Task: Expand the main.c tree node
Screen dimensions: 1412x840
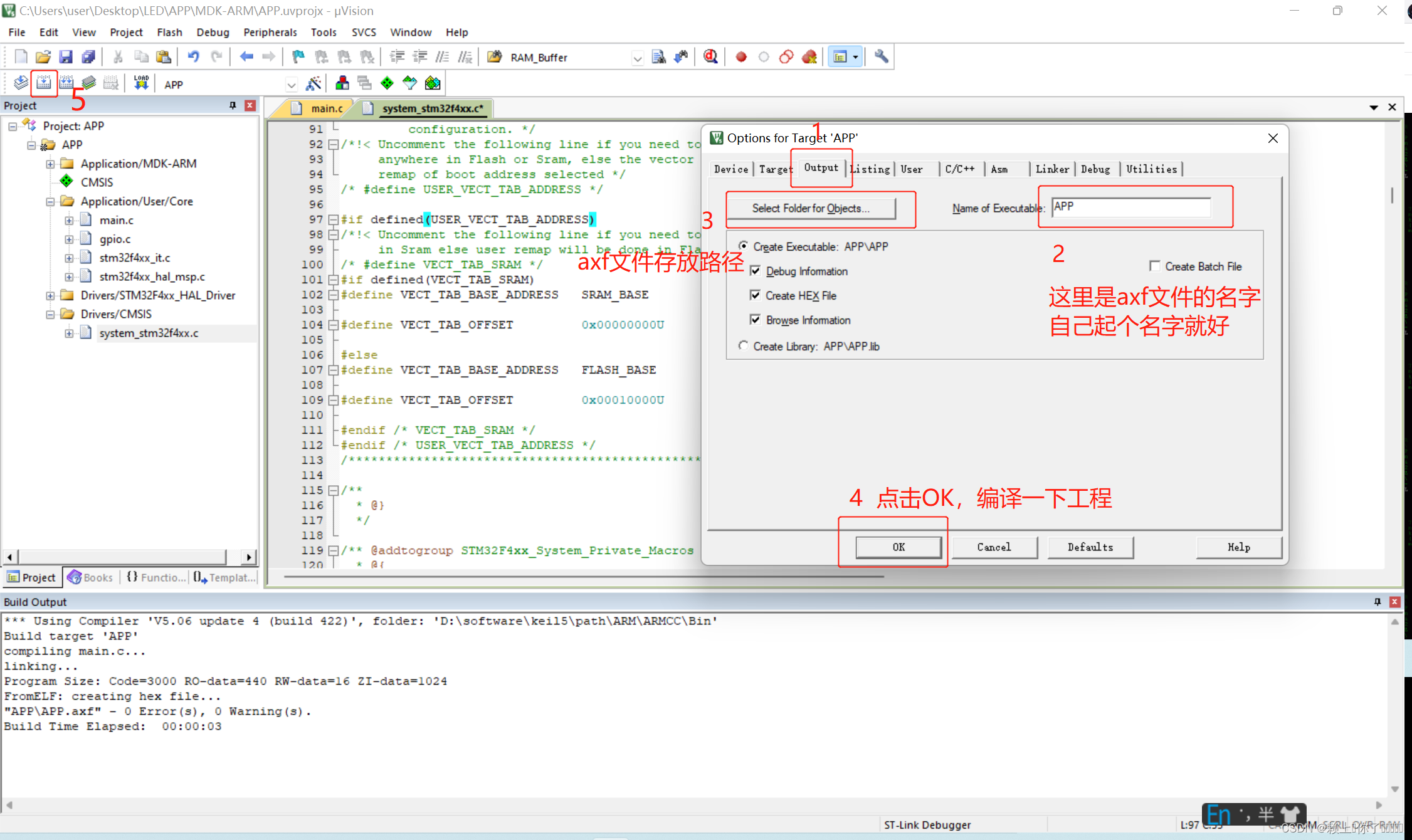Action: coord(69,220)
